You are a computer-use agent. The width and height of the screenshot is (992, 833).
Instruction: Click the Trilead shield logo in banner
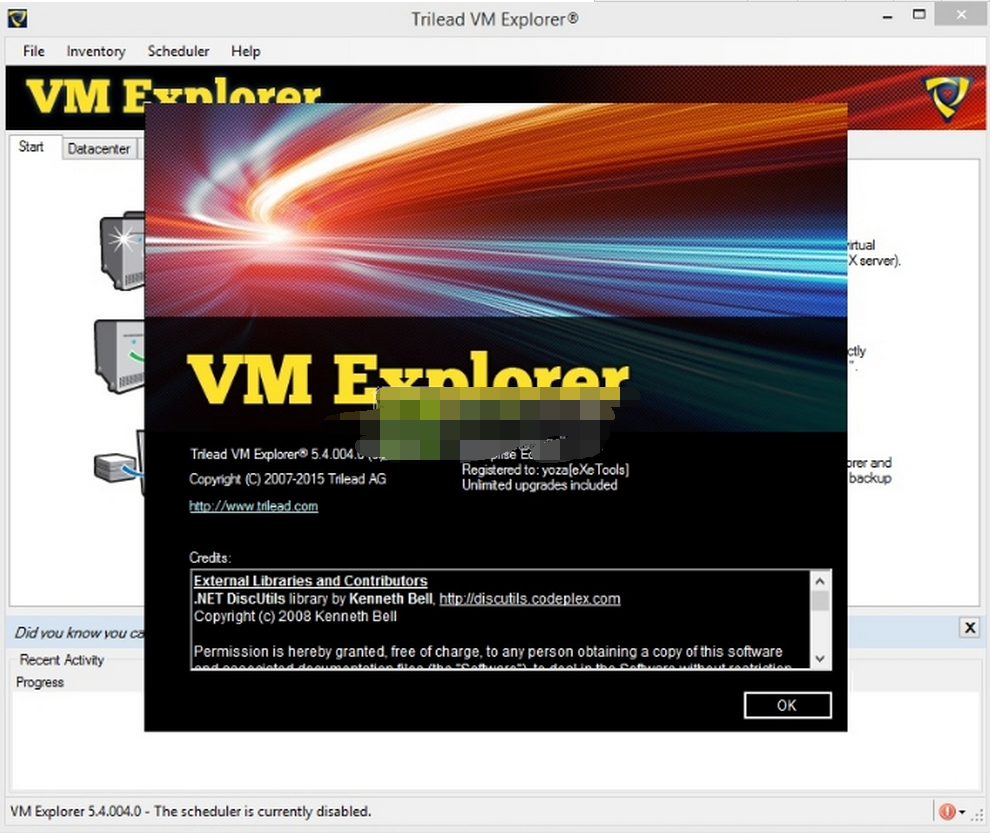tap(947, 97)
